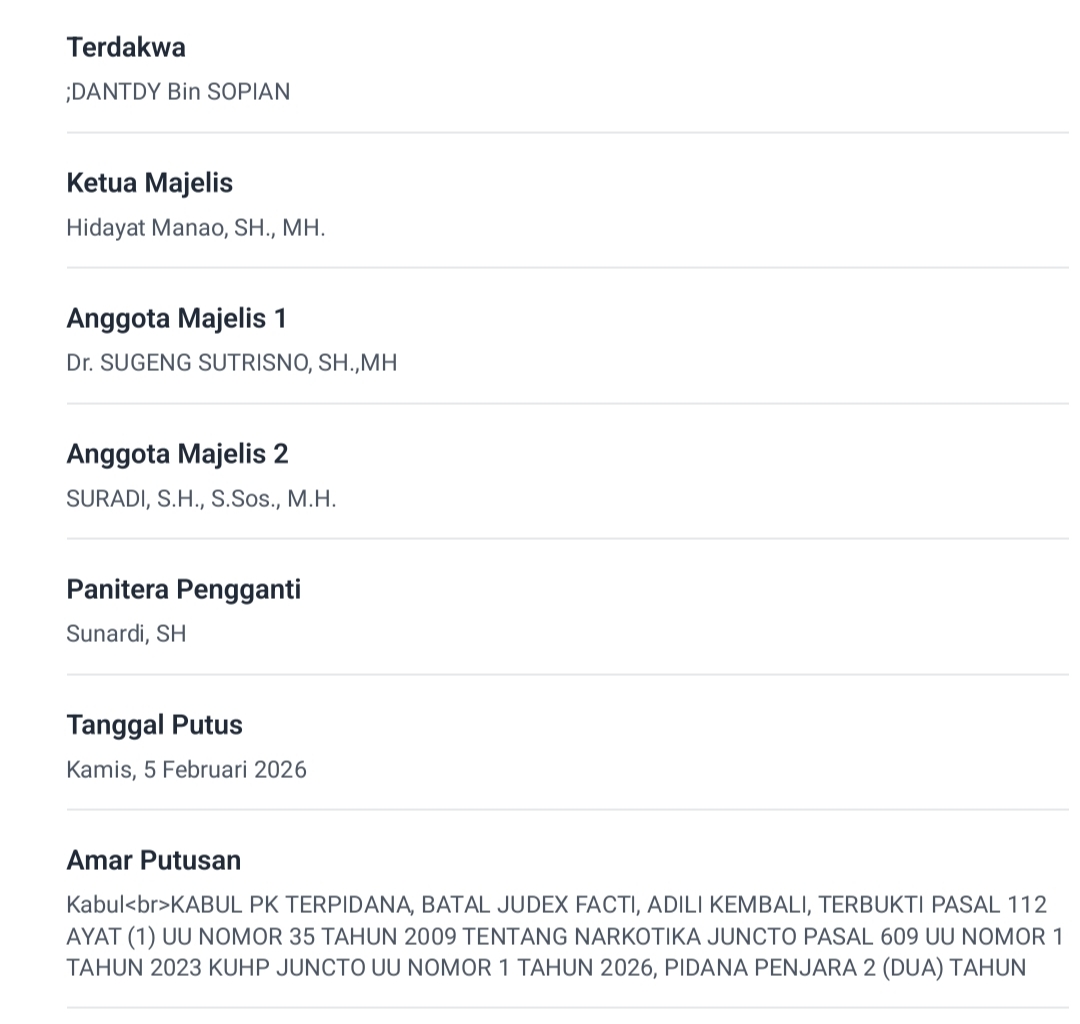This screenshot has height=1024, width=1080.
Task: Click the Amar Putusan heading
Action: pyautogui.click(x=153, y=860)
